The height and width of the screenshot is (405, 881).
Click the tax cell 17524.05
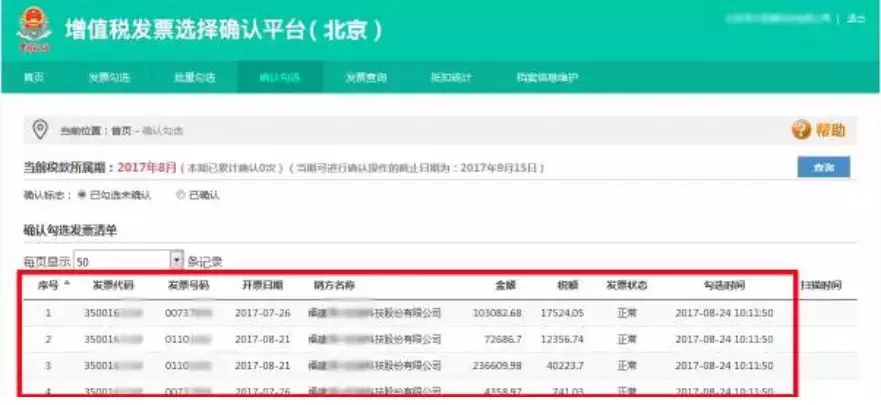point(562,313)
